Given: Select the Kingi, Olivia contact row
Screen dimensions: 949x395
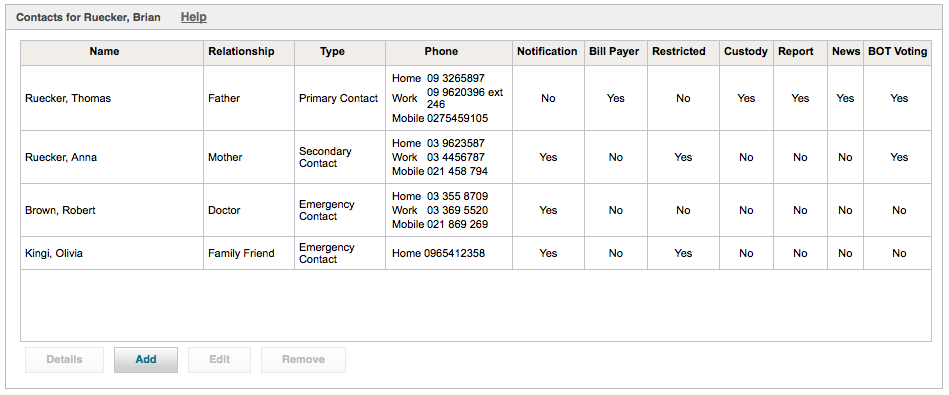Looking at the screenshot, I should click(x=476, y=253).
